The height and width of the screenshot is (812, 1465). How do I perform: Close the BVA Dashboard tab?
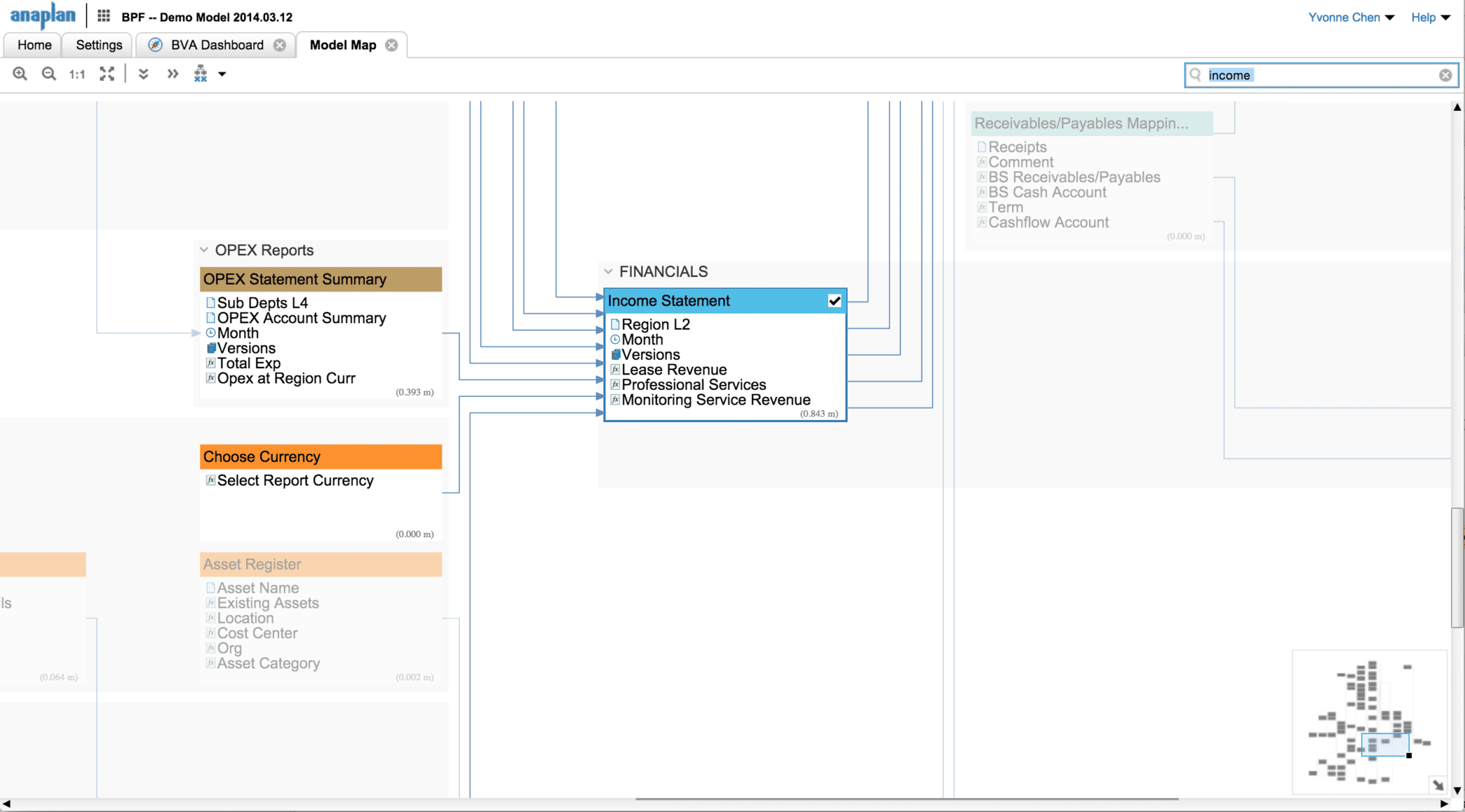point(280,45)
